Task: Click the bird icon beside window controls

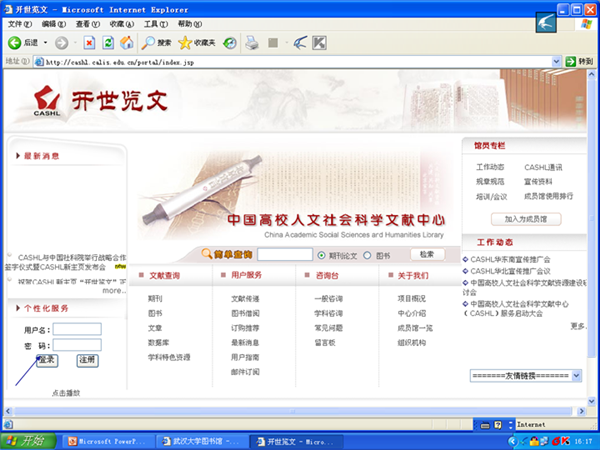Action: (546, 23)
